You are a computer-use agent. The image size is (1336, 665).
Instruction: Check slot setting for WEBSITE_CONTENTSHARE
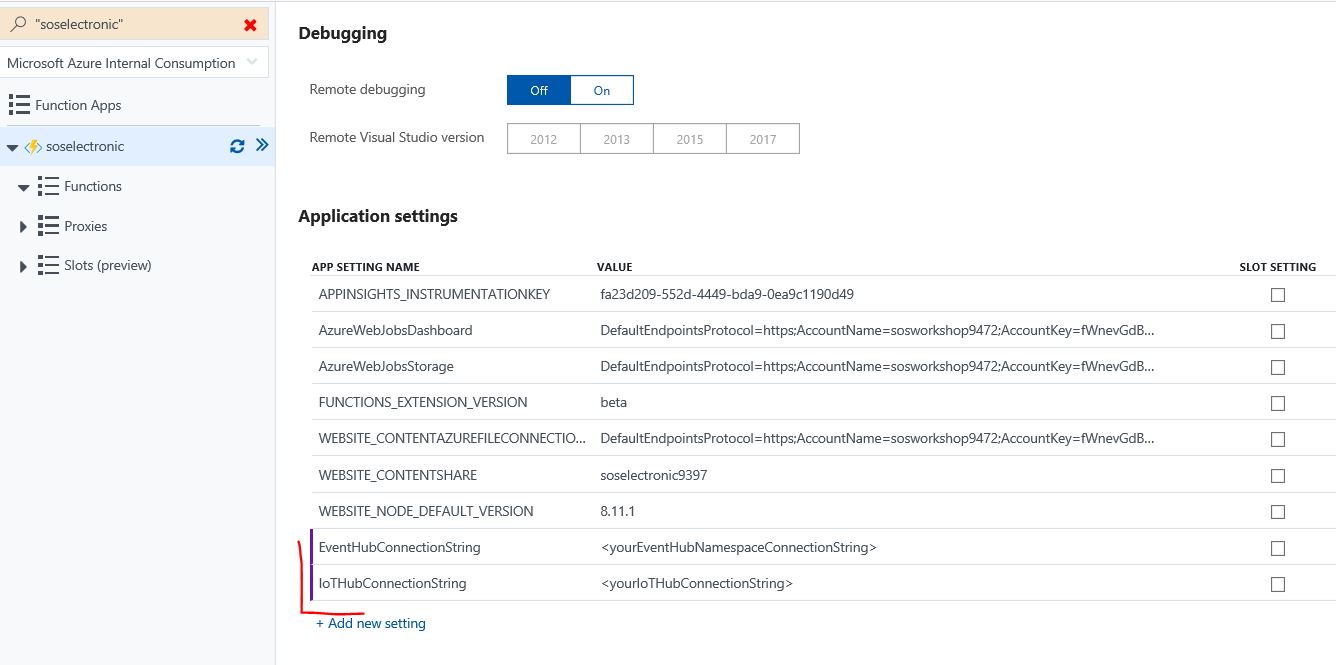1277,476
